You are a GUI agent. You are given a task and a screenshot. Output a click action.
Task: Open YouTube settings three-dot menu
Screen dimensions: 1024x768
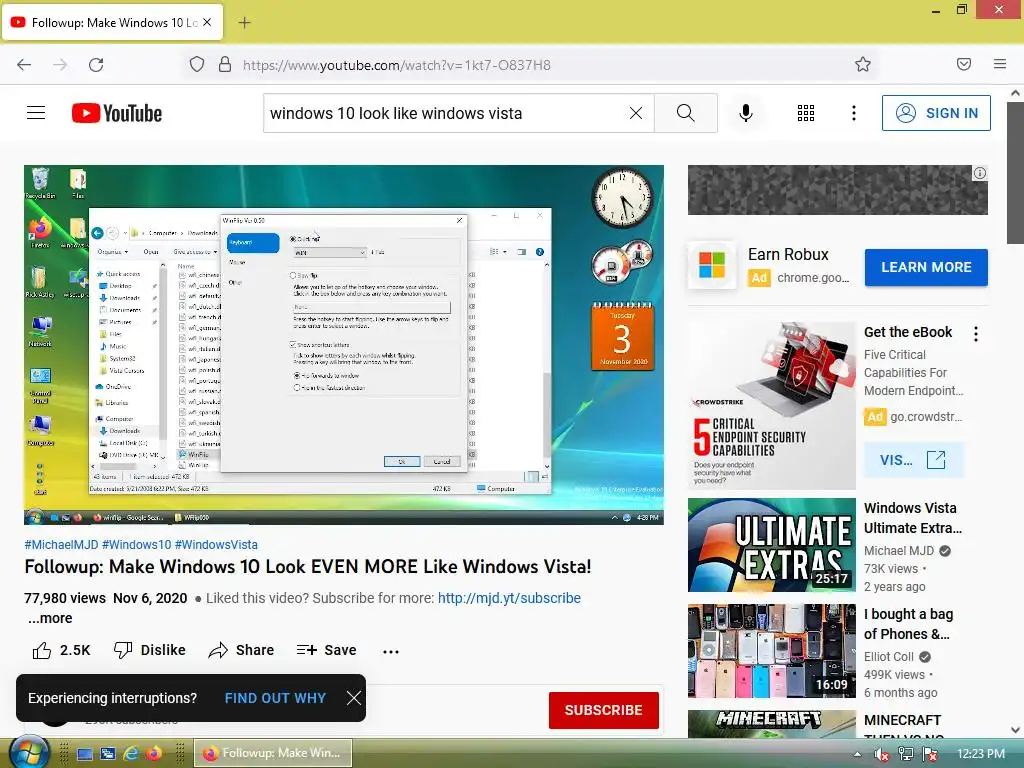pos(854,113)
